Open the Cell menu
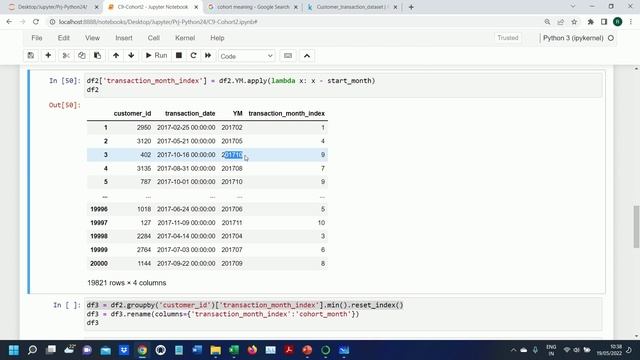 [153, 38]
